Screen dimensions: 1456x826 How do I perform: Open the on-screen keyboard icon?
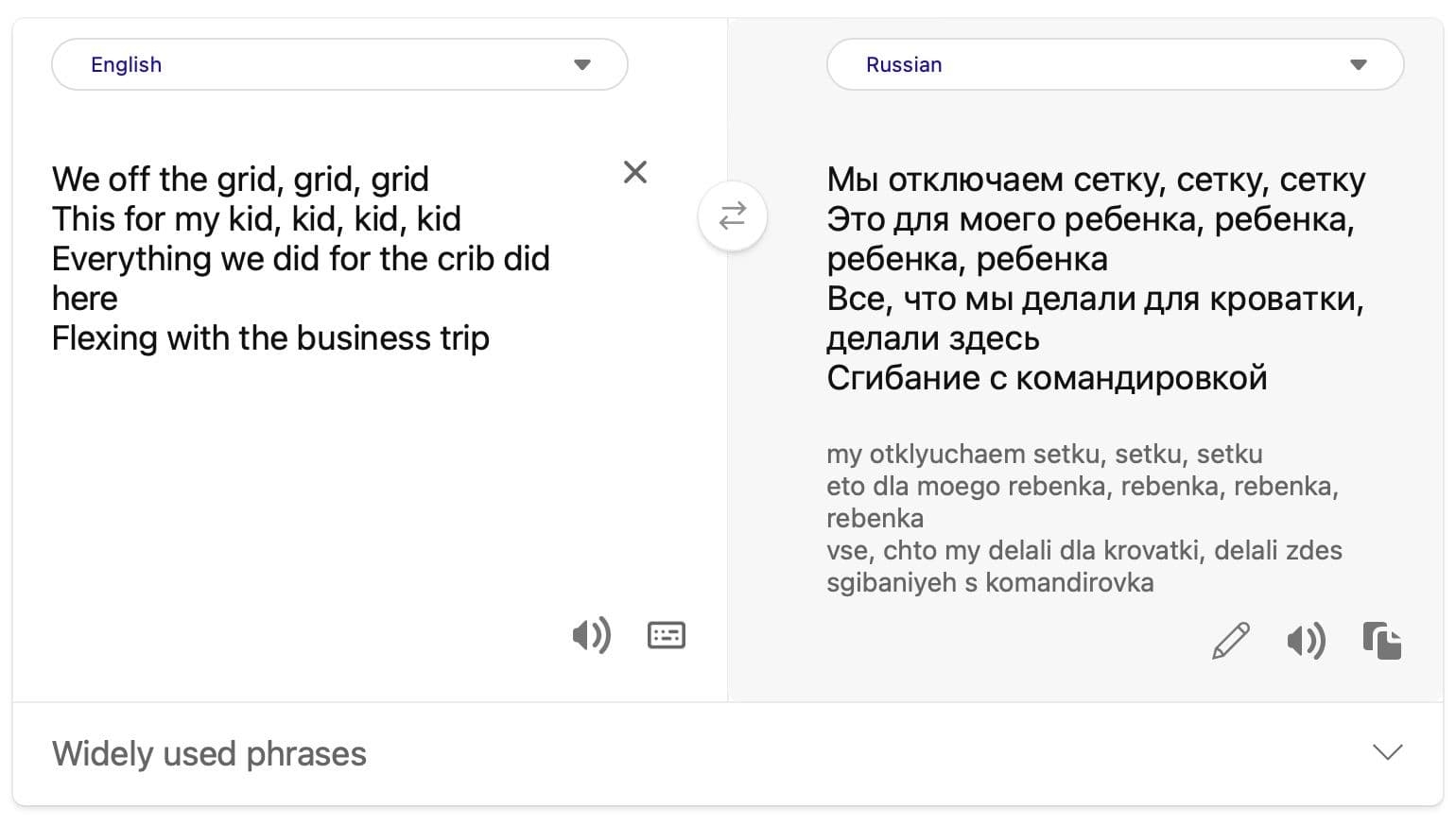pos(667,635)
